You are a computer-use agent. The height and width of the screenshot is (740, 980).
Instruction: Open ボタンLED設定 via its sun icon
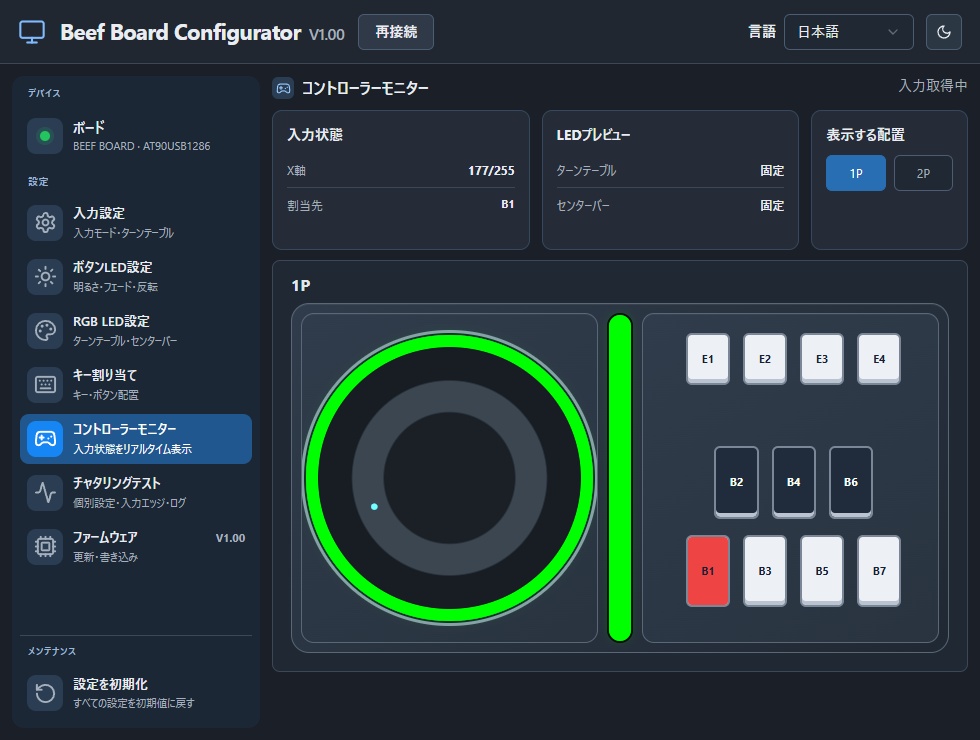[45, 276]
